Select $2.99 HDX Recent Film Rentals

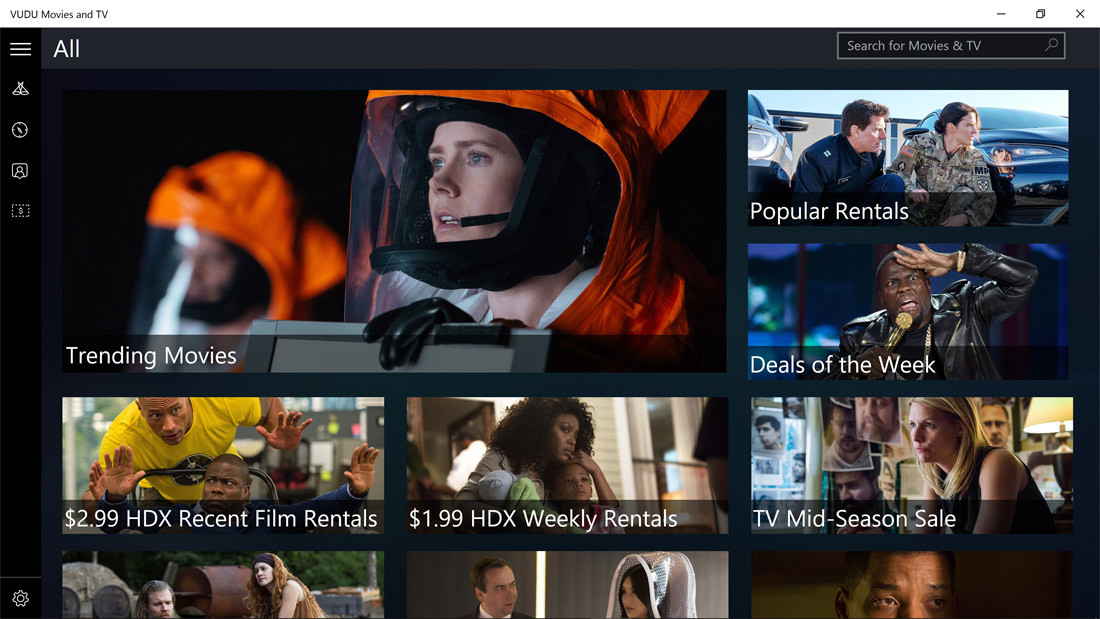pyautogui.click(x=222, y=465)
